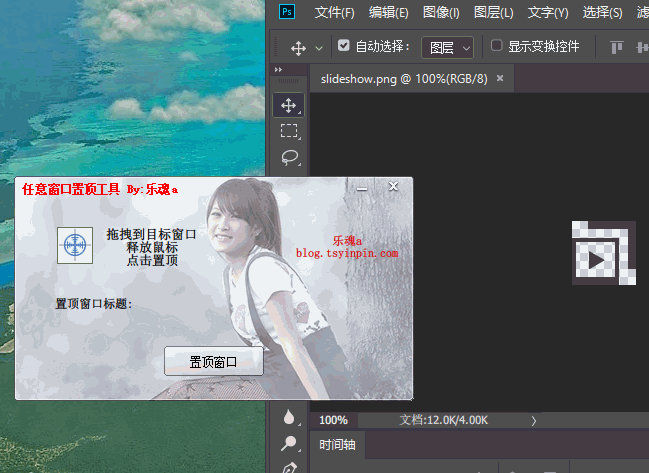Image resolution: width=649 pixels, height=473 pixels.
Task: Enable the 显示变换控件 checkbox
Action: pyautogui.click(x=496, y=45)
